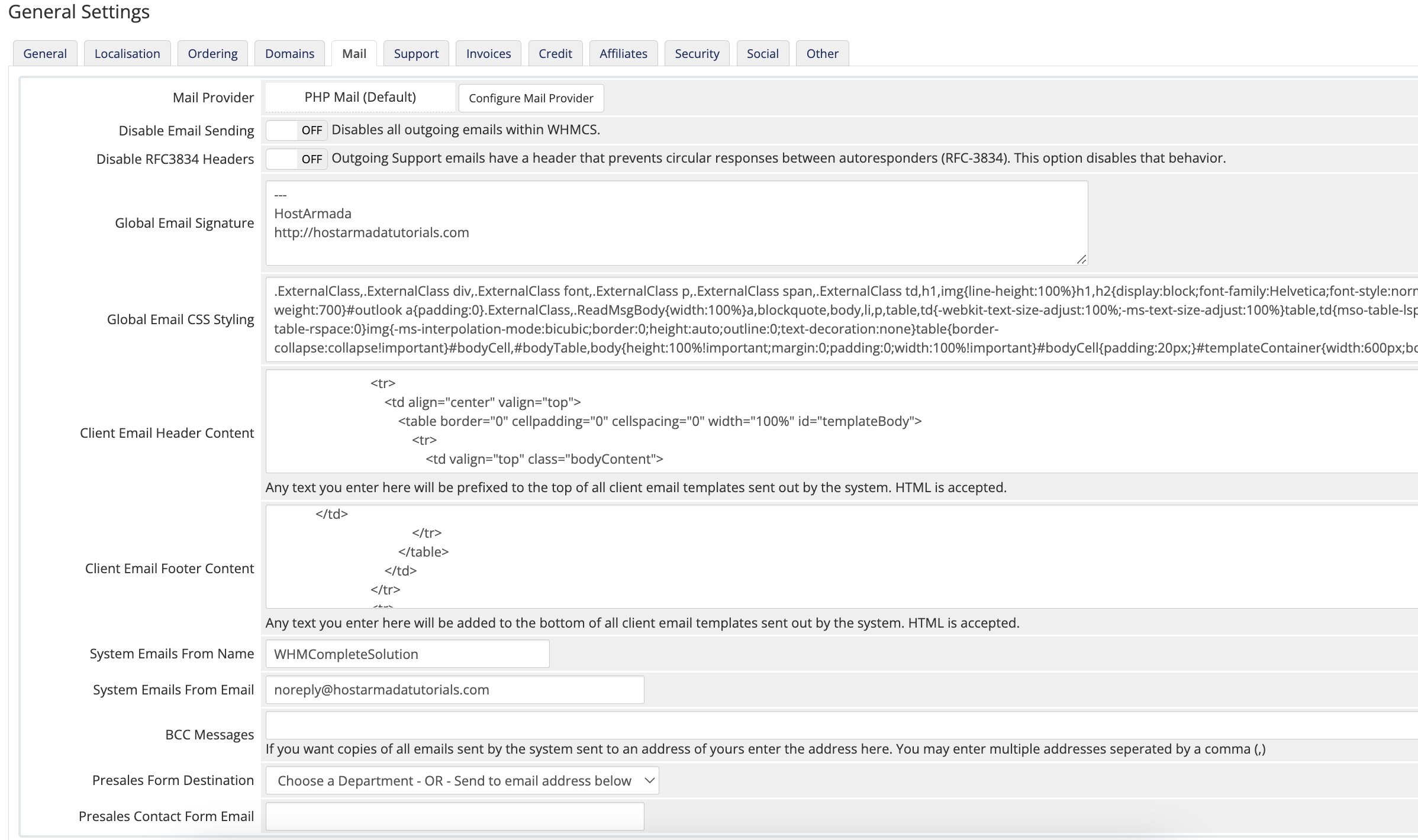This screenshot has width=1418, height=840.
Task: Click the System Emails From Email field
Action: point(455,690)
